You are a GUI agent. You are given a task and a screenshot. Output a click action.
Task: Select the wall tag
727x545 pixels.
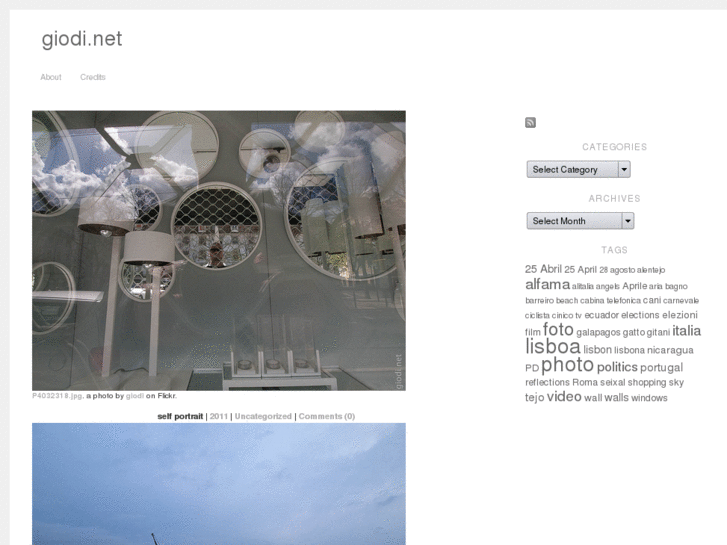click(593, 398)
